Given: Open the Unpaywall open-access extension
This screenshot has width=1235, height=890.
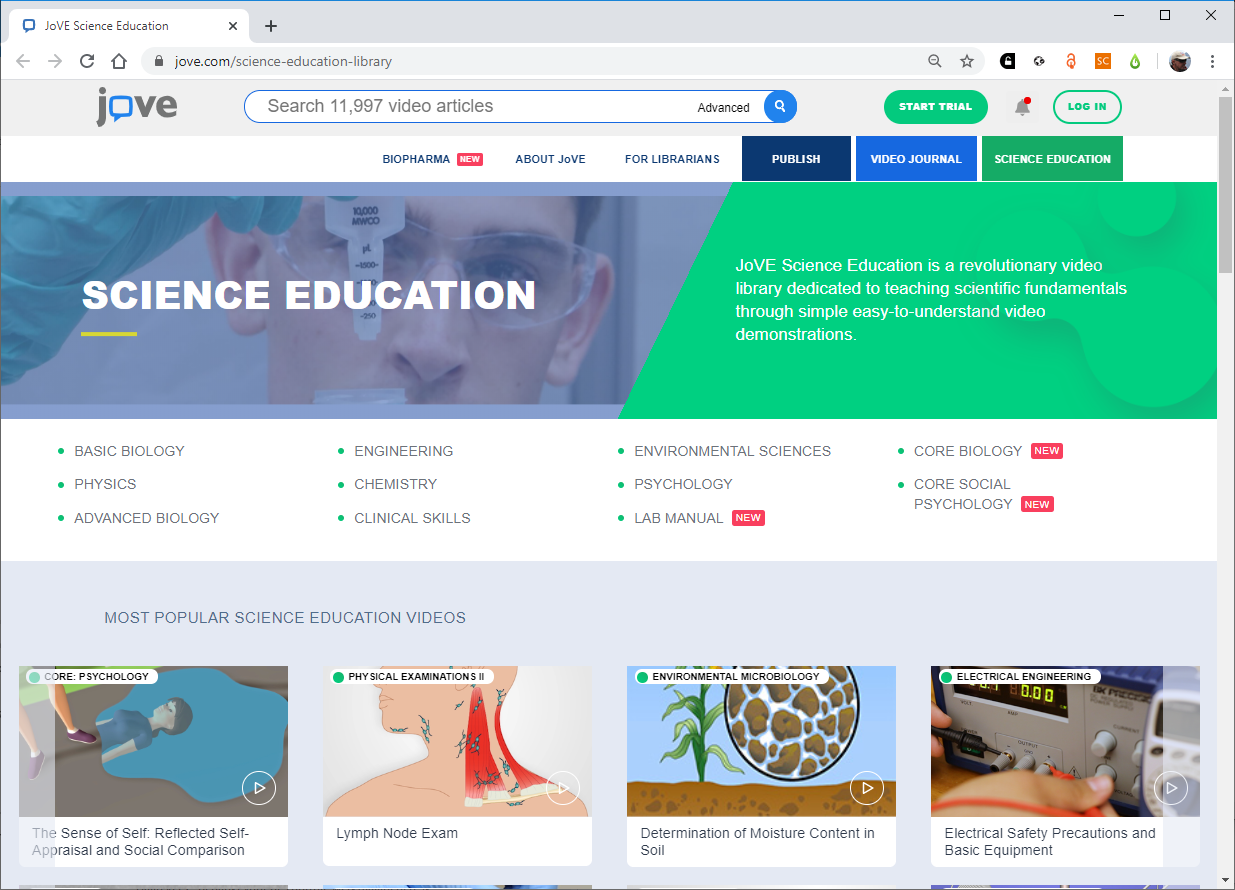Looking at the screenshot, I should pos(1071,61).
